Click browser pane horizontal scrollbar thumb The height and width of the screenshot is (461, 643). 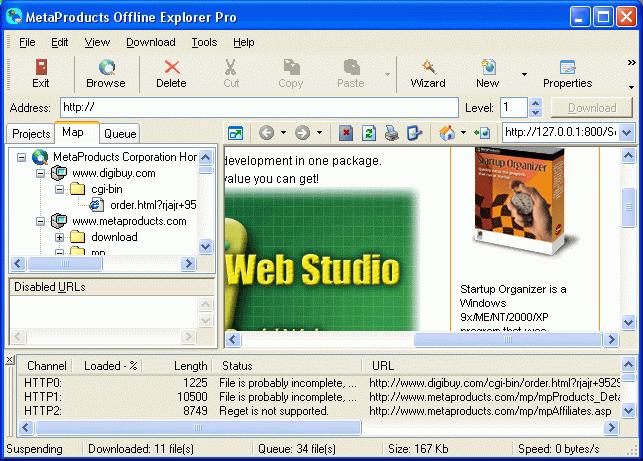click(508, 340)
